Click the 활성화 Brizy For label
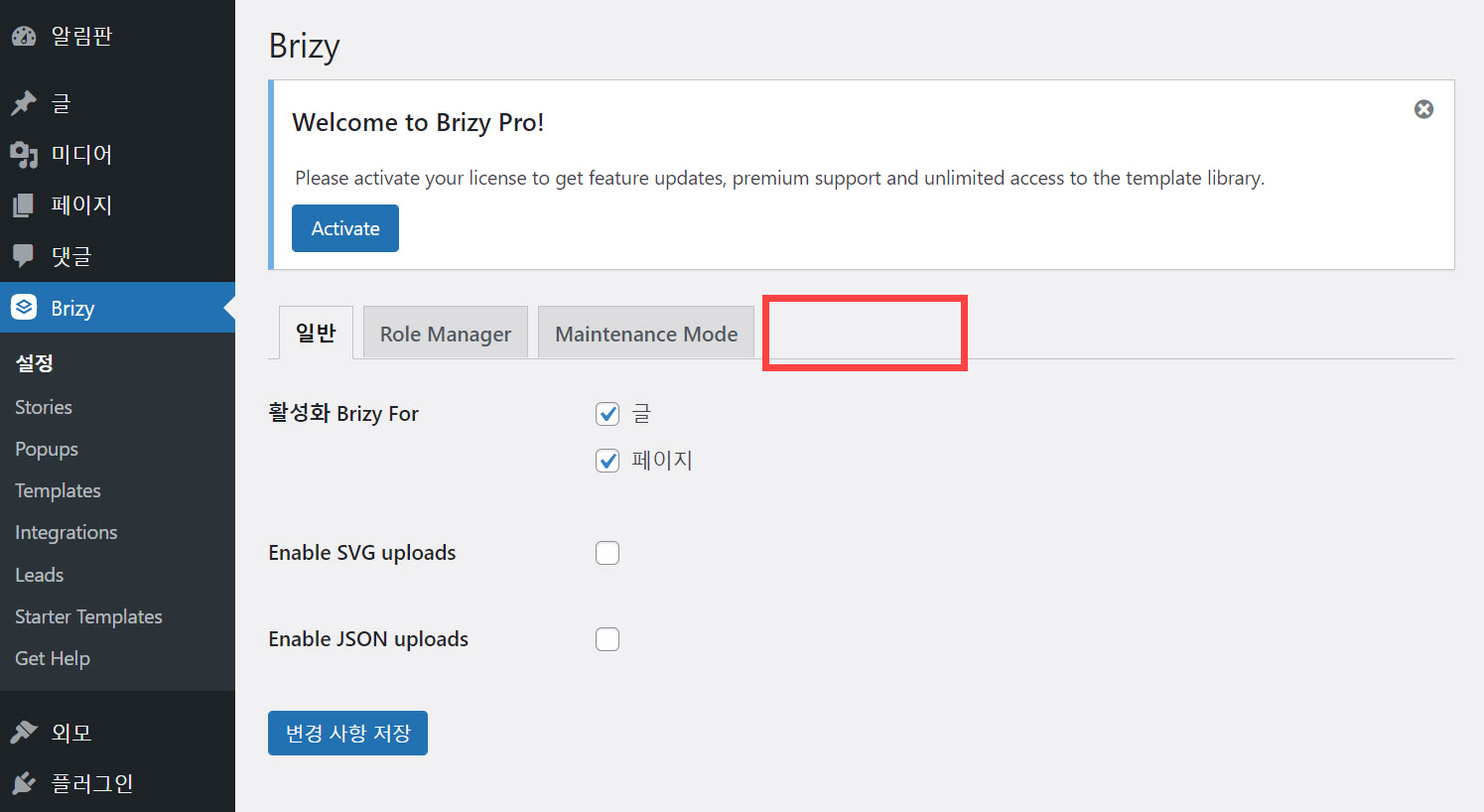 click(x=343, y=413)
